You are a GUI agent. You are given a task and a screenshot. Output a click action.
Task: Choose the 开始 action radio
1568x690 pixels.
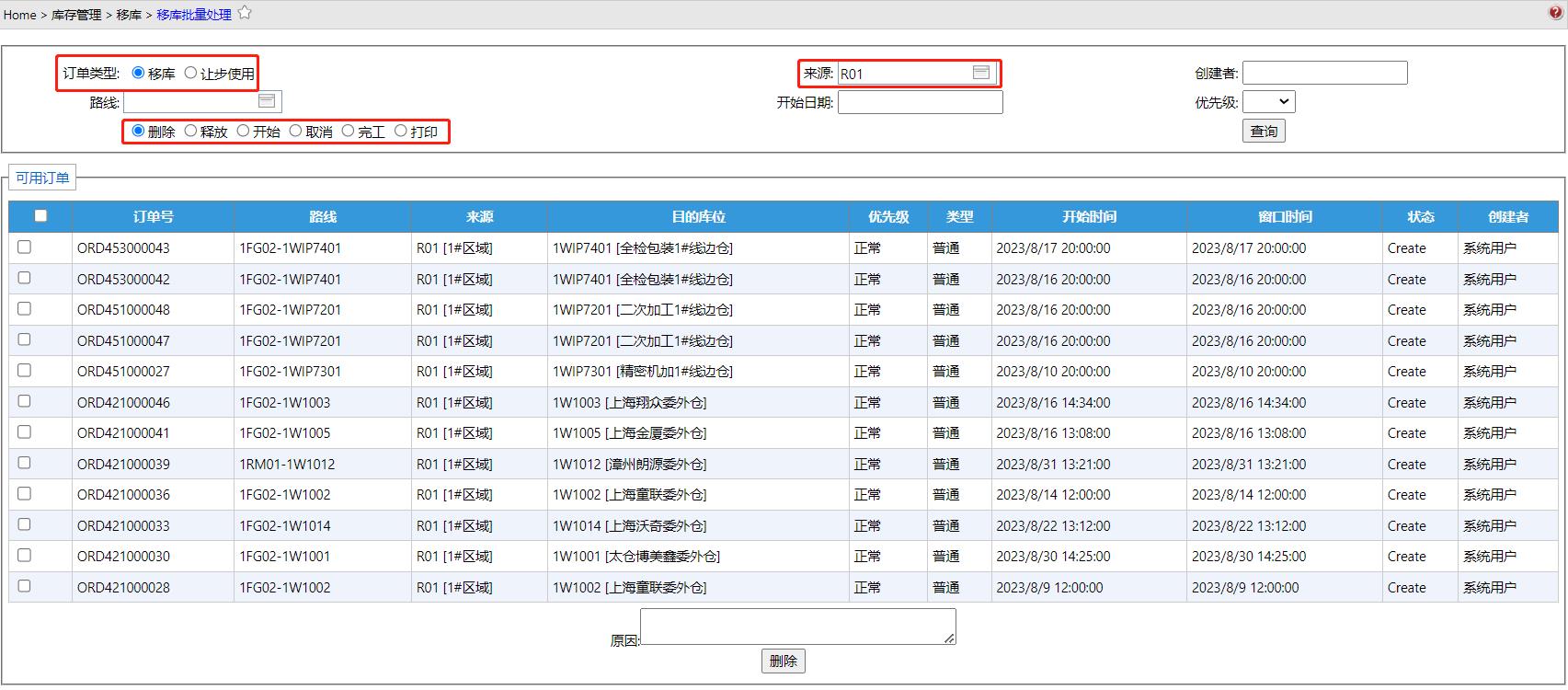pyautogui.click(x=243, y=131)
